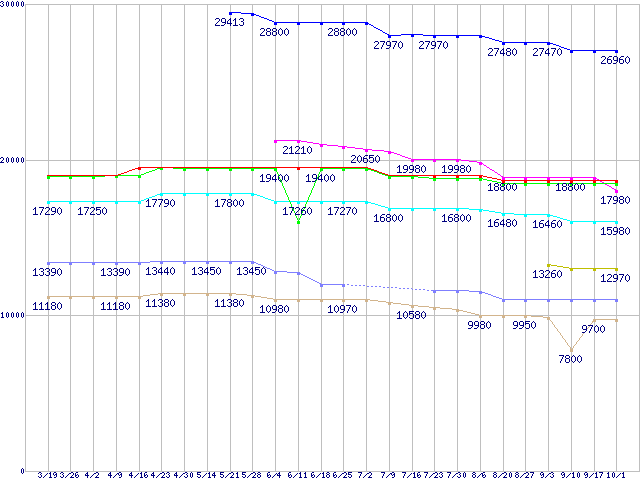This screenshot has width=640, height=480.
Task: Click the 15980 cyan line end label
Action: point(615,232)
